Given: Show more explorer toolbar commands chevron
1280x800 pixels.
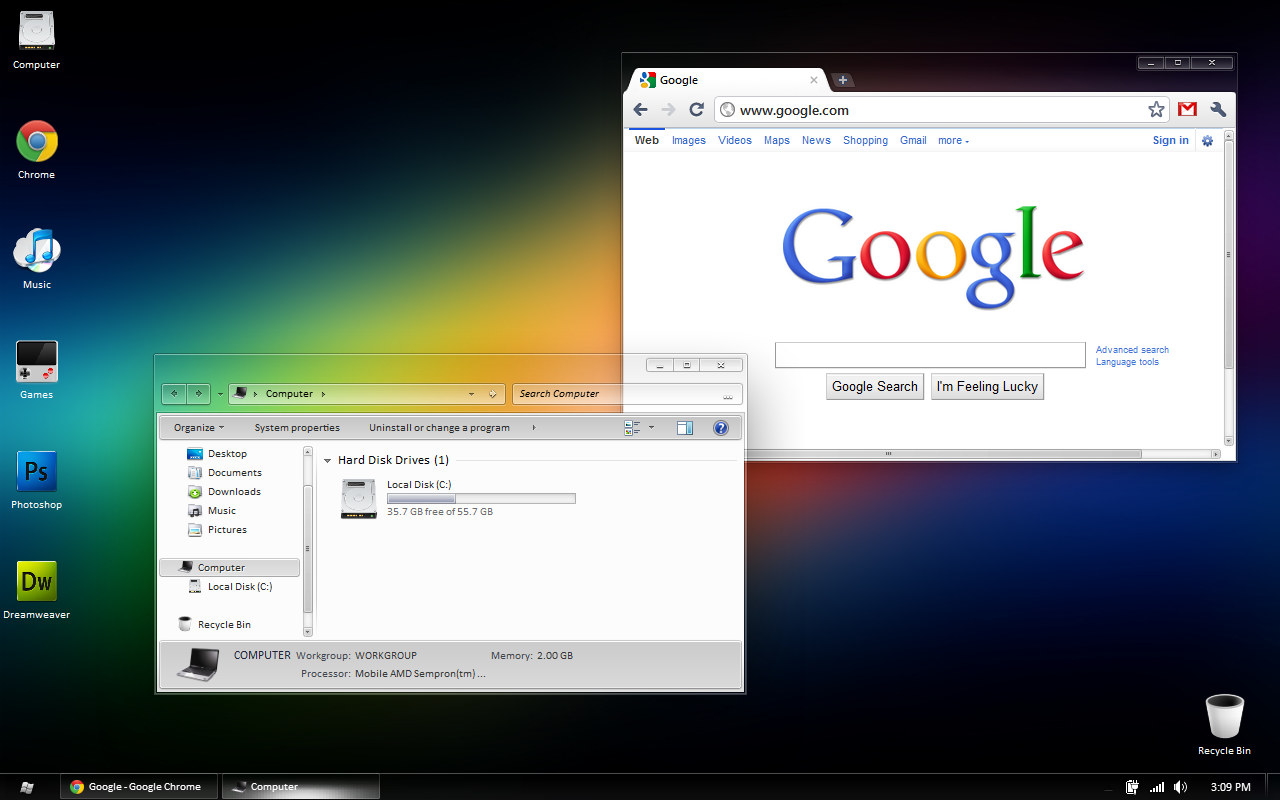Looking at the screenshot, I should (534, 428).
